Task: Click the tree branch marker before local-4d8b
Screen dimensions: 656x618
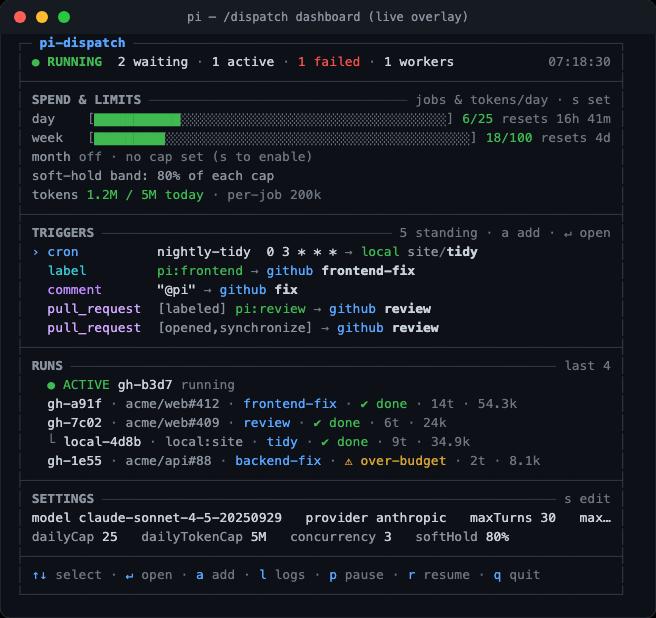Action: tap(52, 440)
